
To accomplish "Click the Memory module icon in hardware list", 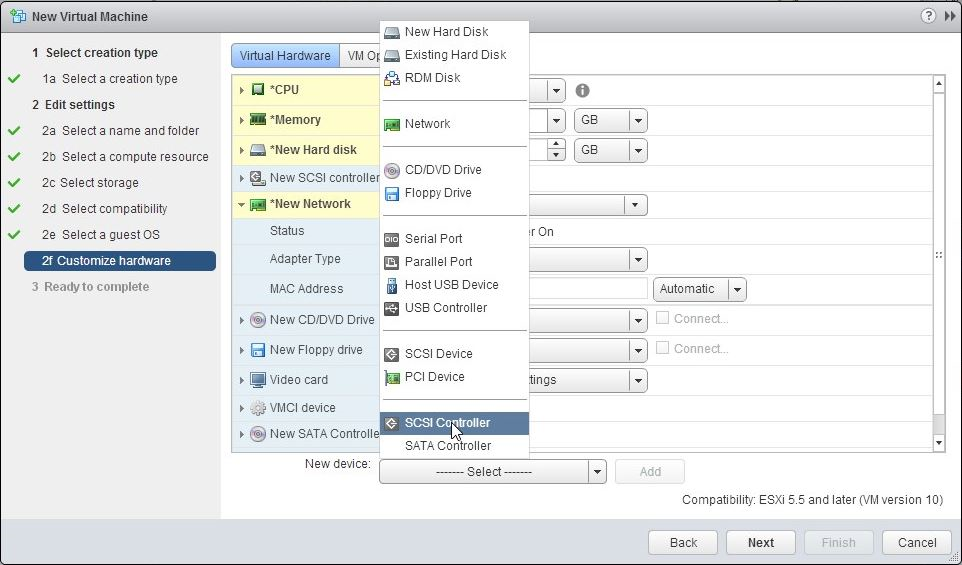I will pyautogui.click(x=258, y=120).
